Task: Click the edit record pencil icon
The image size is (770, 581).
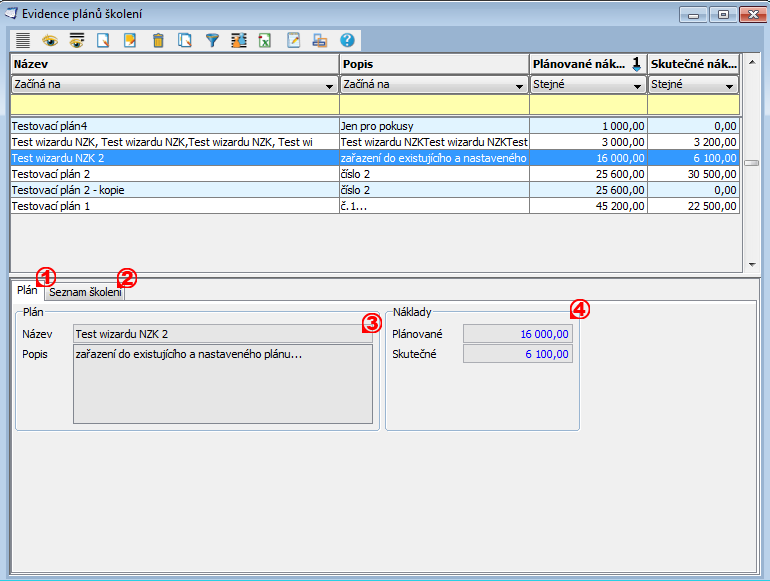Action: [x=130, y=41]
